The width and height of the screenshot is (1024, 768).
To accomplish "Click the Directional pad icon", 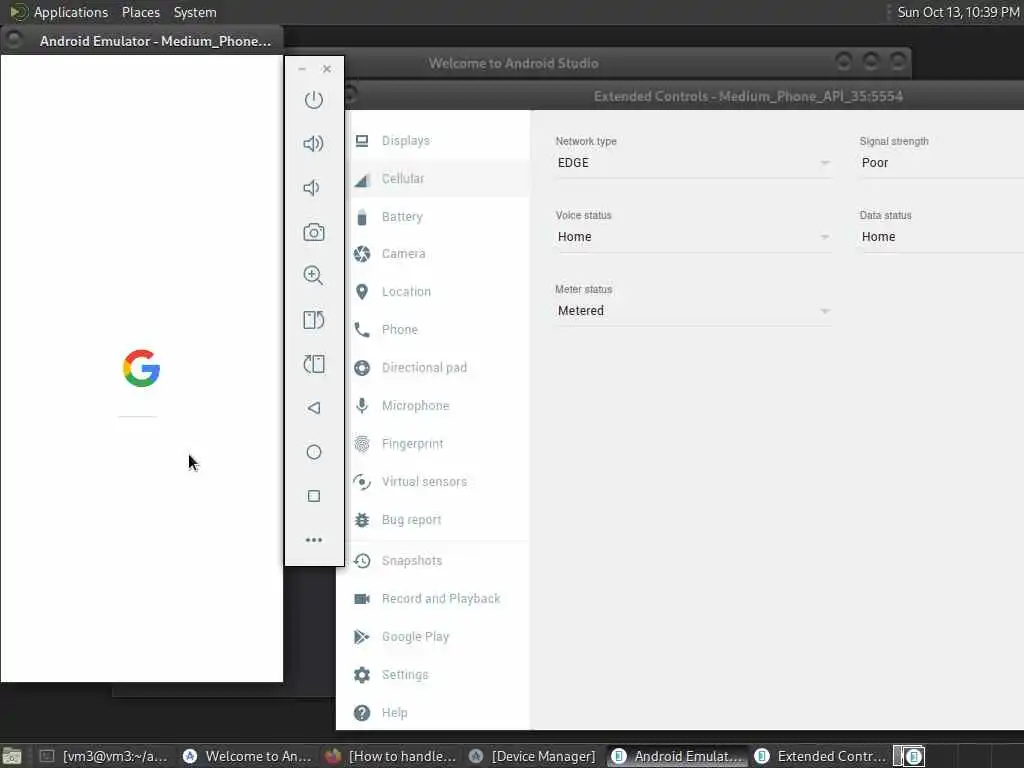I will (x=362, y=368).
